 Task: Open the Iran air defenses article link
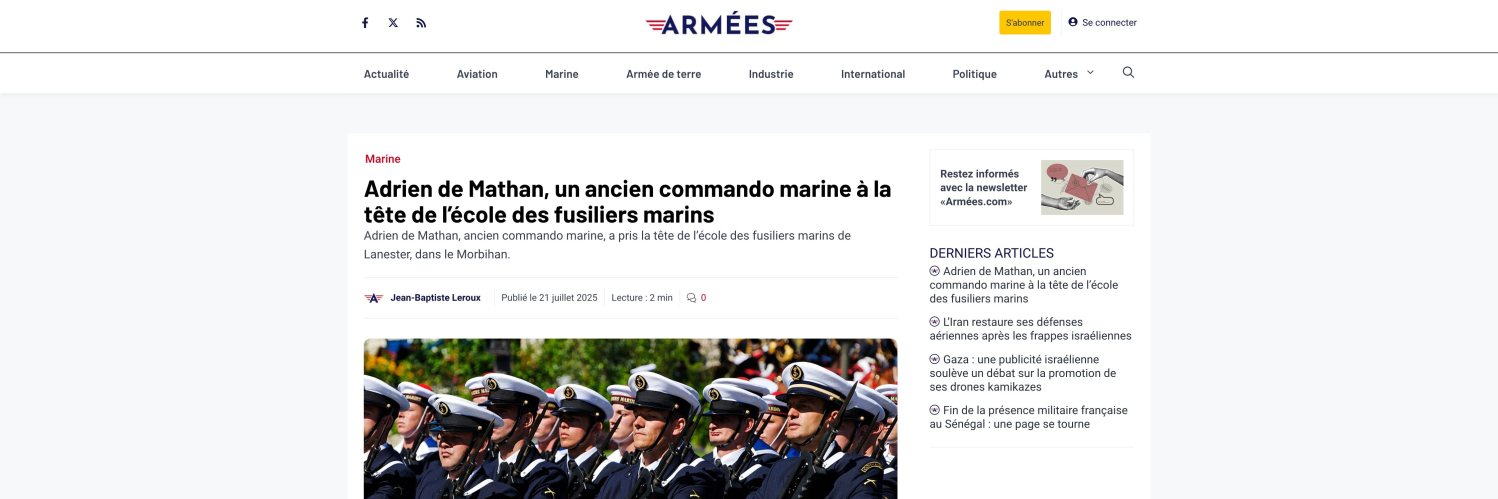1030,329
